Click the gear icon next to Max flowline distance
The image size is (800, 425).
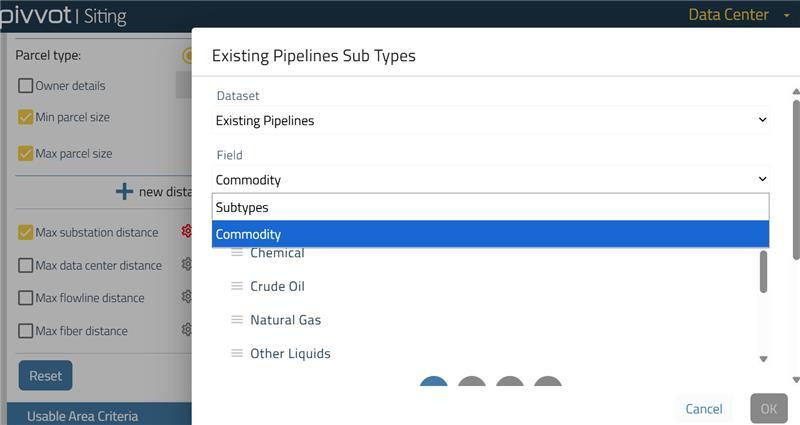click(186, 297)
